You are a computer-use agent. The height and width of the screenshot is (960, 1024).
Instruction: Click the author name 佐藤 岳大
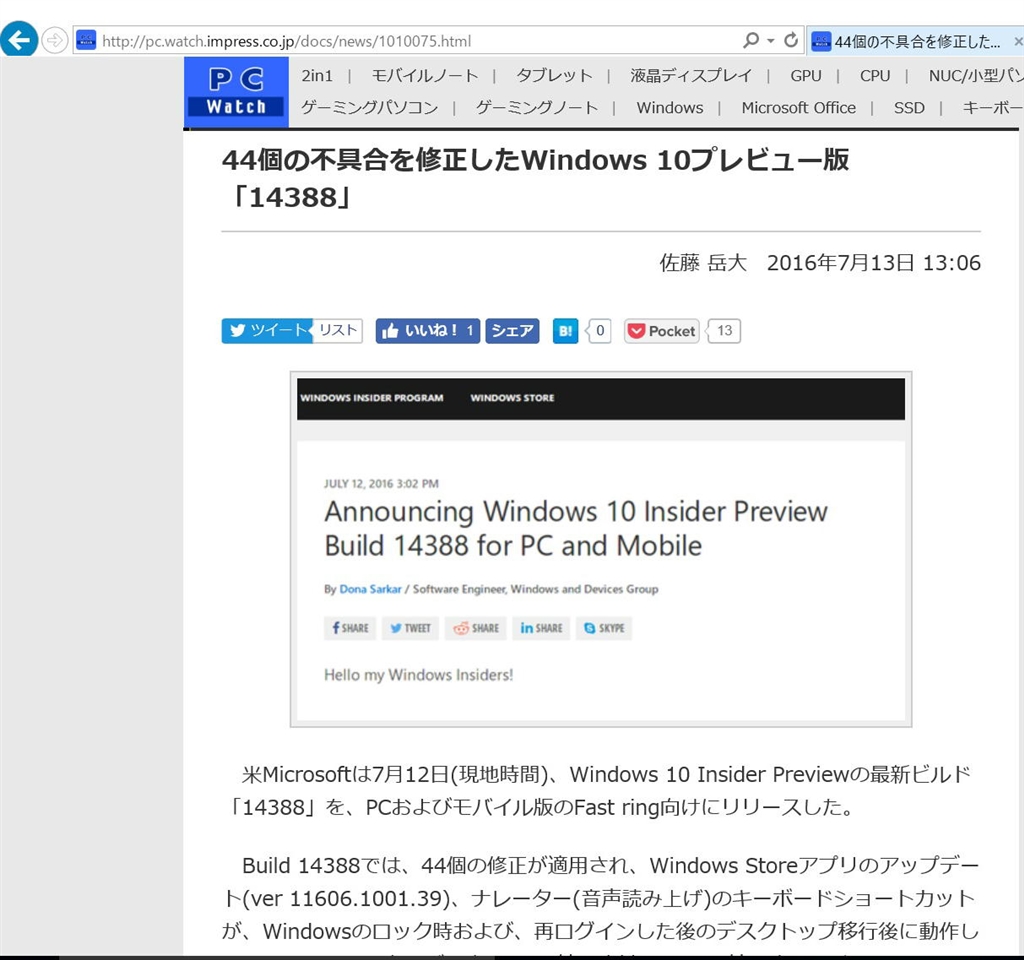(703, 263)
